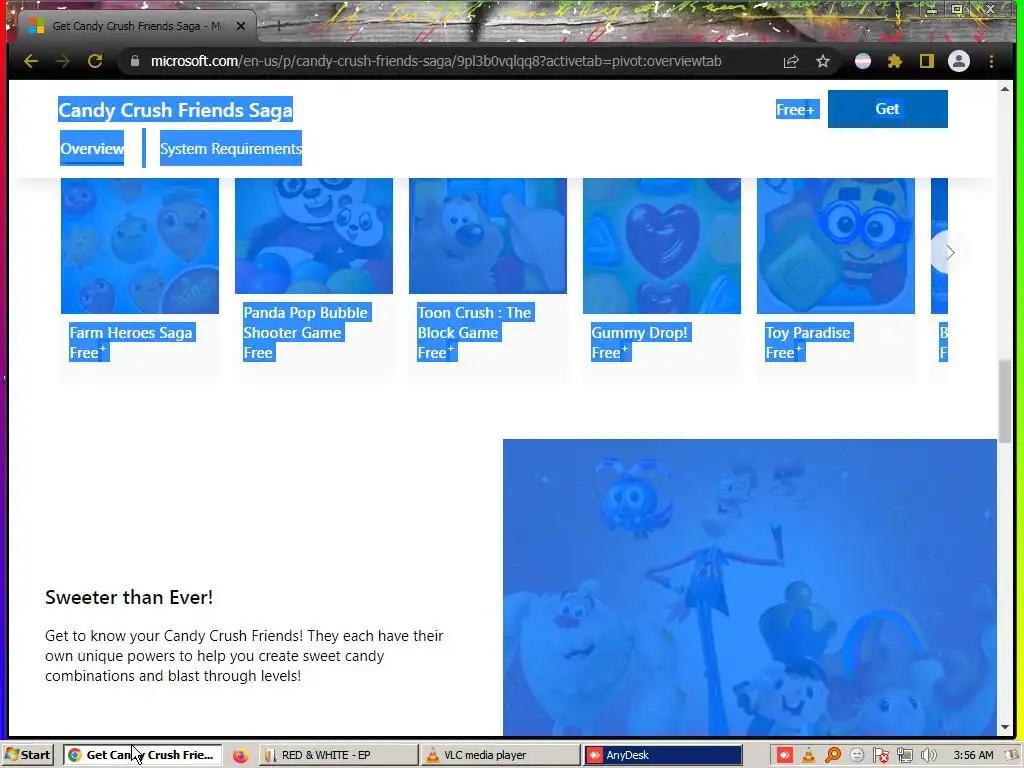This screenshot has height=768, width=1024.
Task: Close the Get Candy Crush Friends Saga tab
Action: [240, 26]
